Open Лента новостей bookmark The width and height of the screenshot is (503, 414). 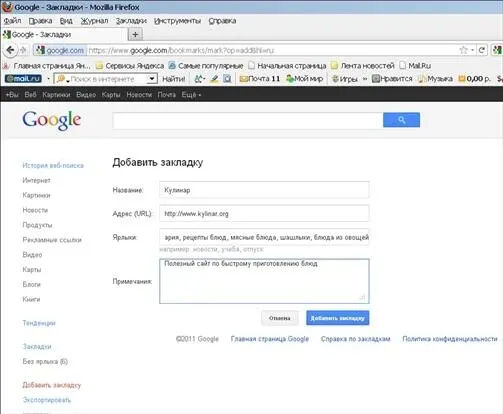coord(363,66)
